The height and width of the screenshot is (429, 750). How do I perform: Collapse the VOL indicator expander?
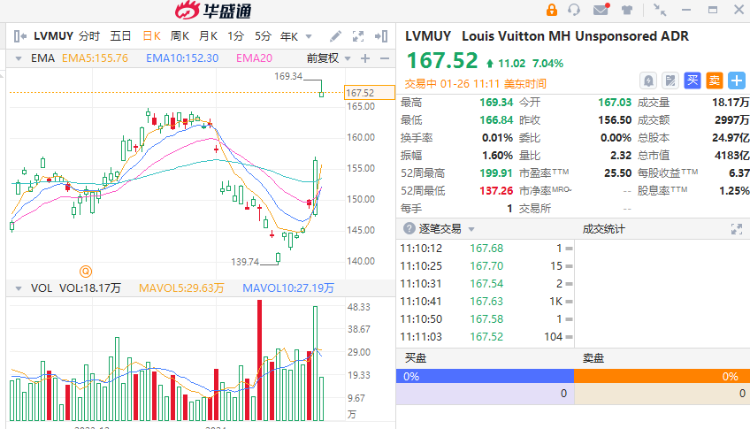pos(18,288)
